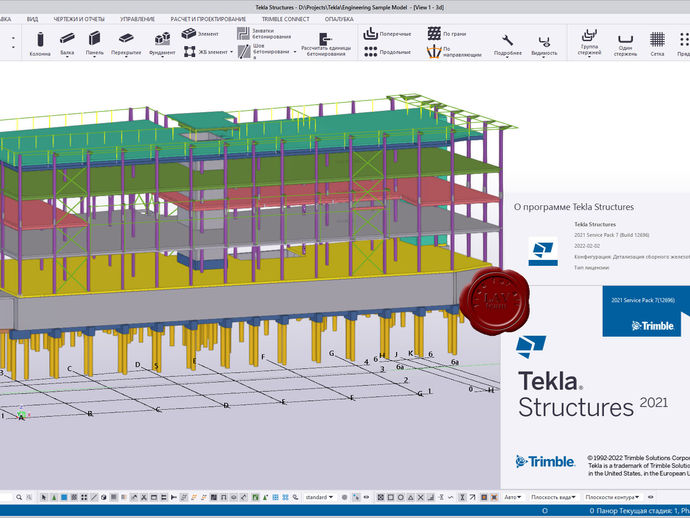Select the Группа стержней tool
Viewport: 690px width, 518px height.
589,42
